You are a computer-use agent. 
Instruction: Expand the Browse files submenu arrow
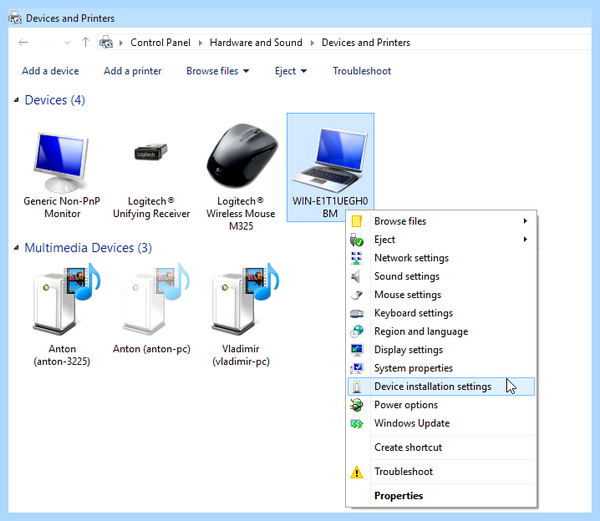pyautogui.click(x=525, y=221)
